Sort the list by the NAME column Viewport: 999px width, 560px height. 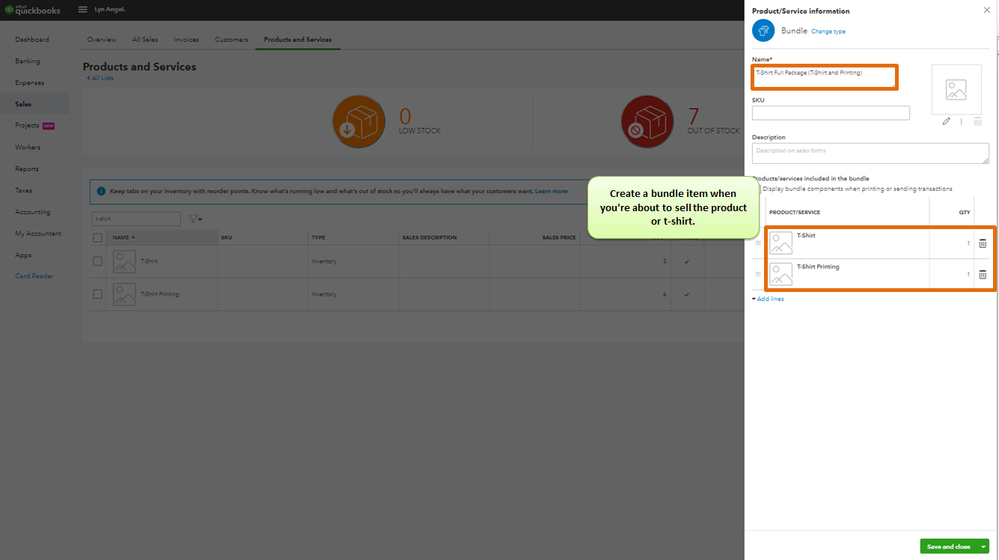124,237
